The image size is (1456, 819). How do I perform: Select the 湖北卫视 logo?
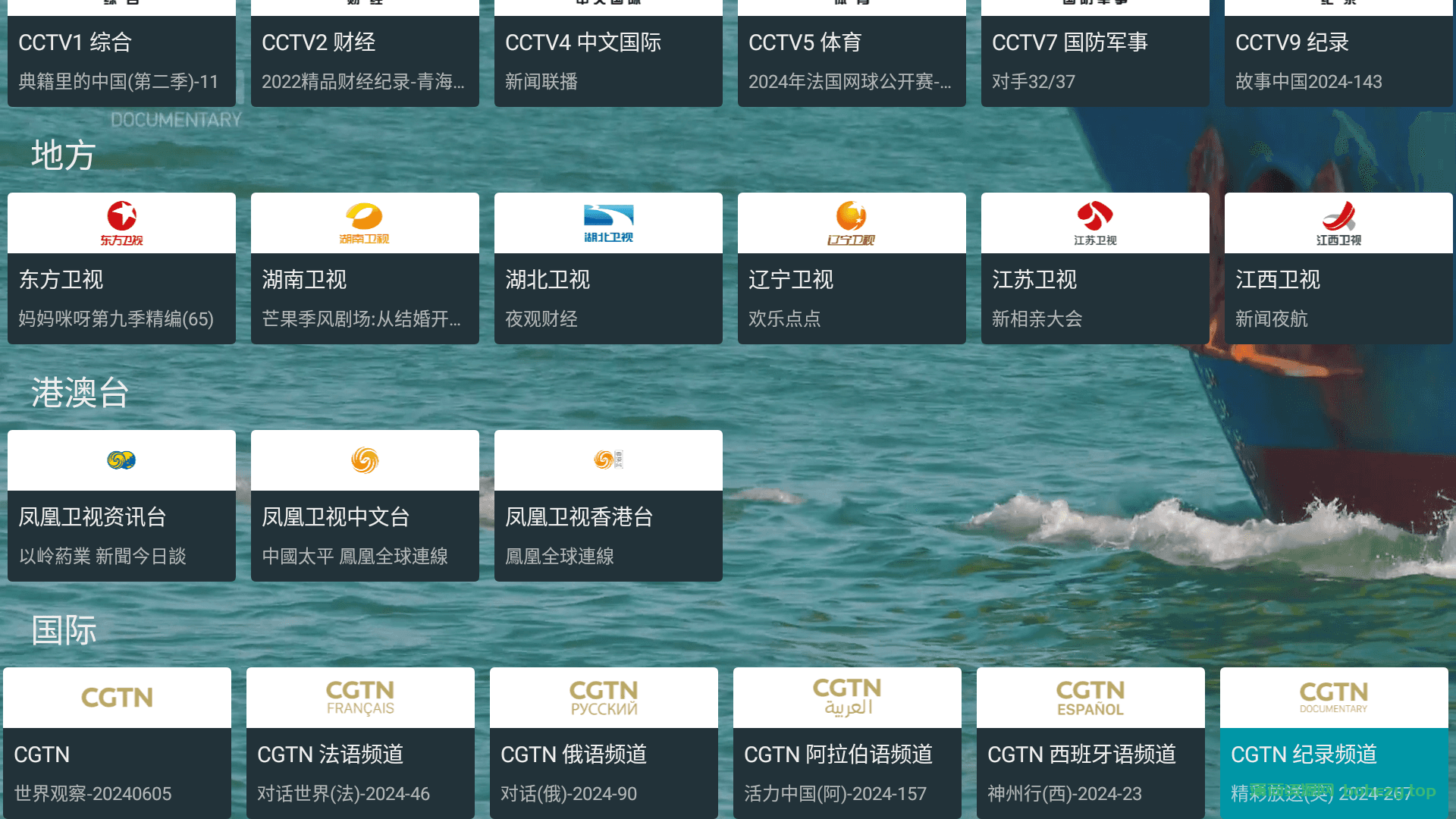click(608, 223)
